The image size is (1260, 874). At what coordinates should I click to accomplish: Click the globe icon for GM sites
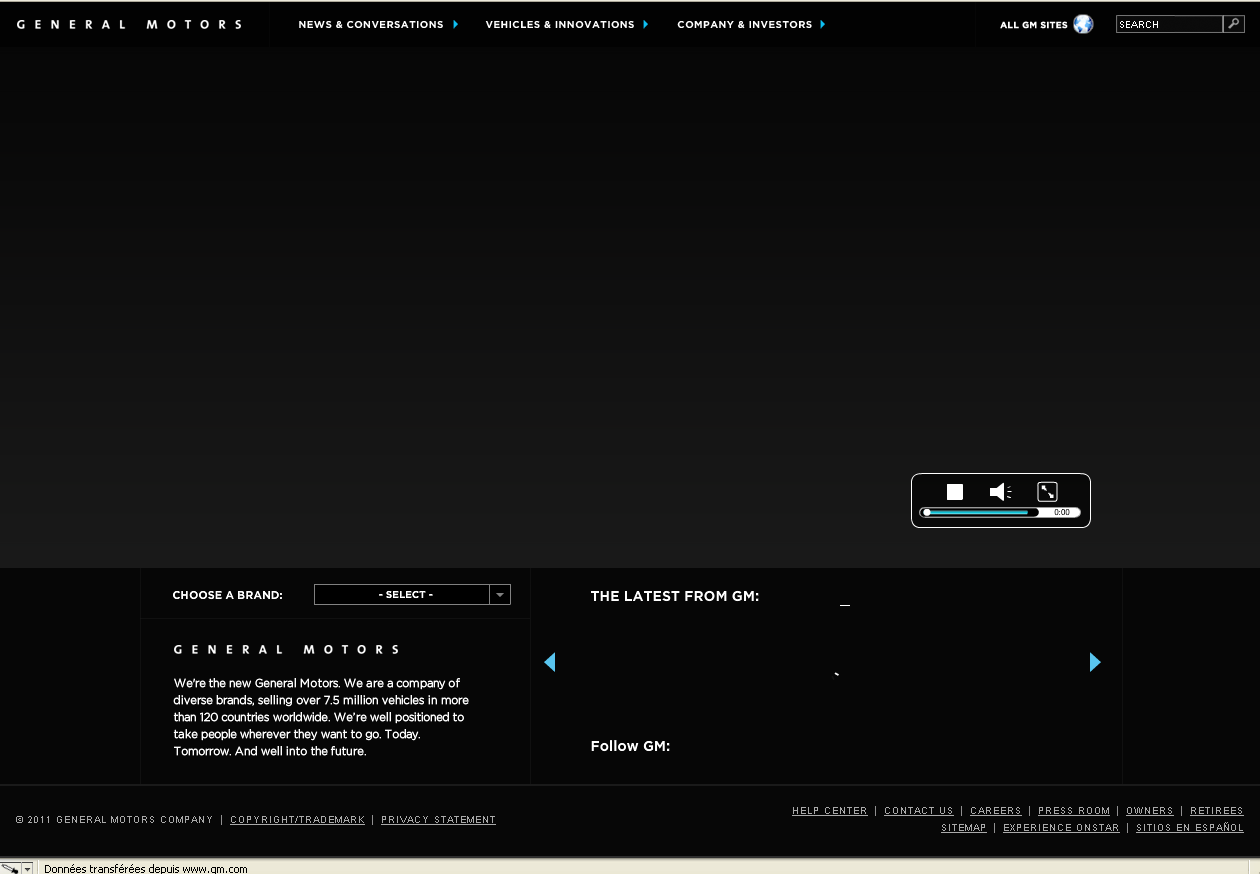[1083, 24]
